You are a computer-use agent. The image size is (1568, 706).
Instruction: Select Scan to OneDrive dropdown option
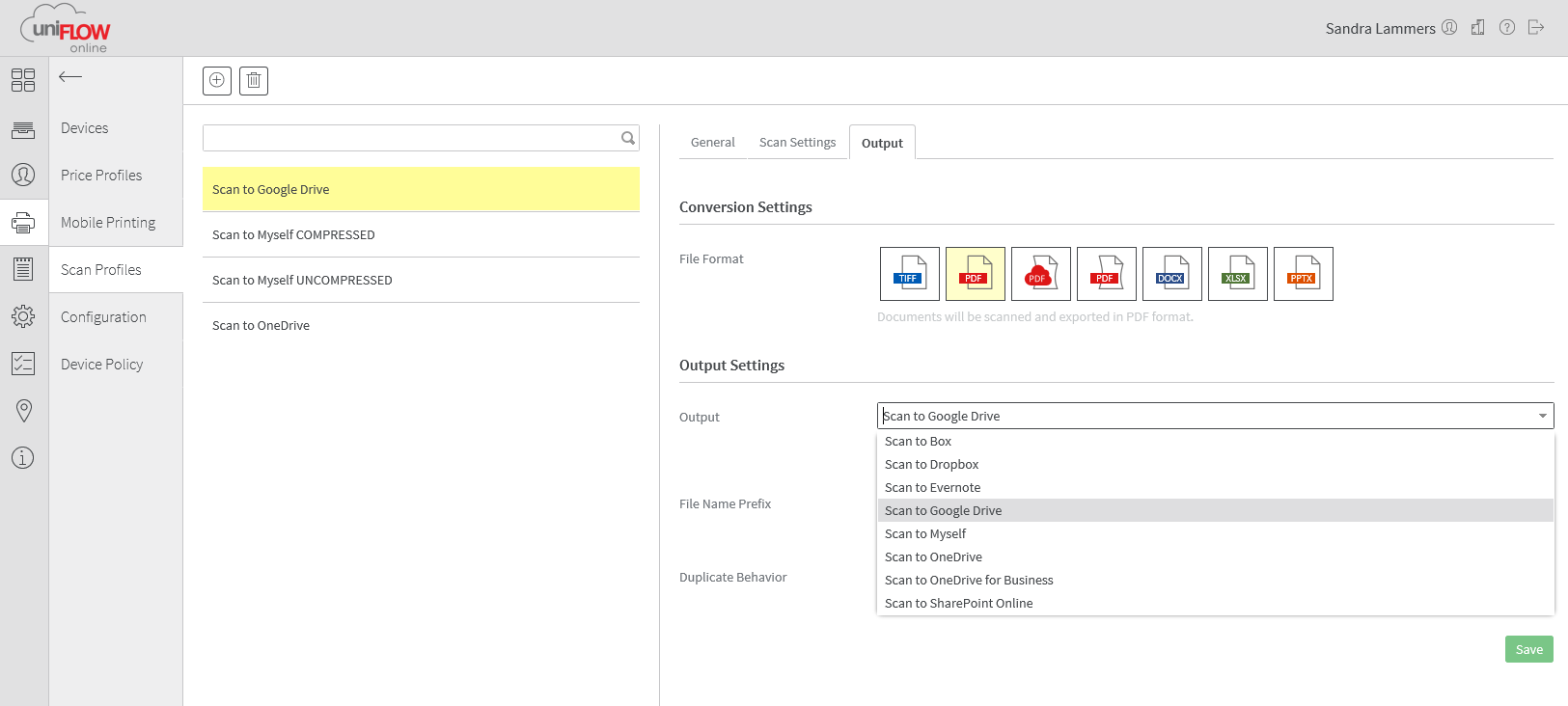coord(1216,557)
